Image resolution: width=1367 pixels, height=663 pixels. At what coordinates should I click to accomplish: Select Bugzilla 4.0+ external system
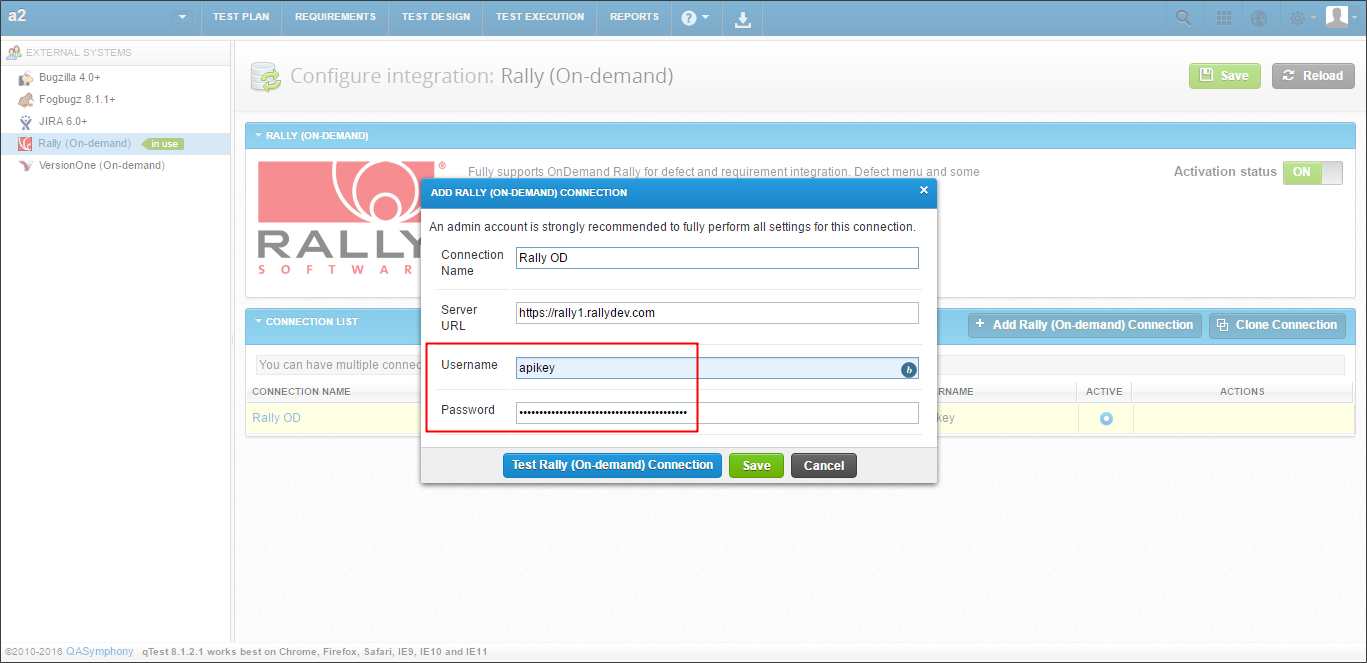[x=69, y=77]
